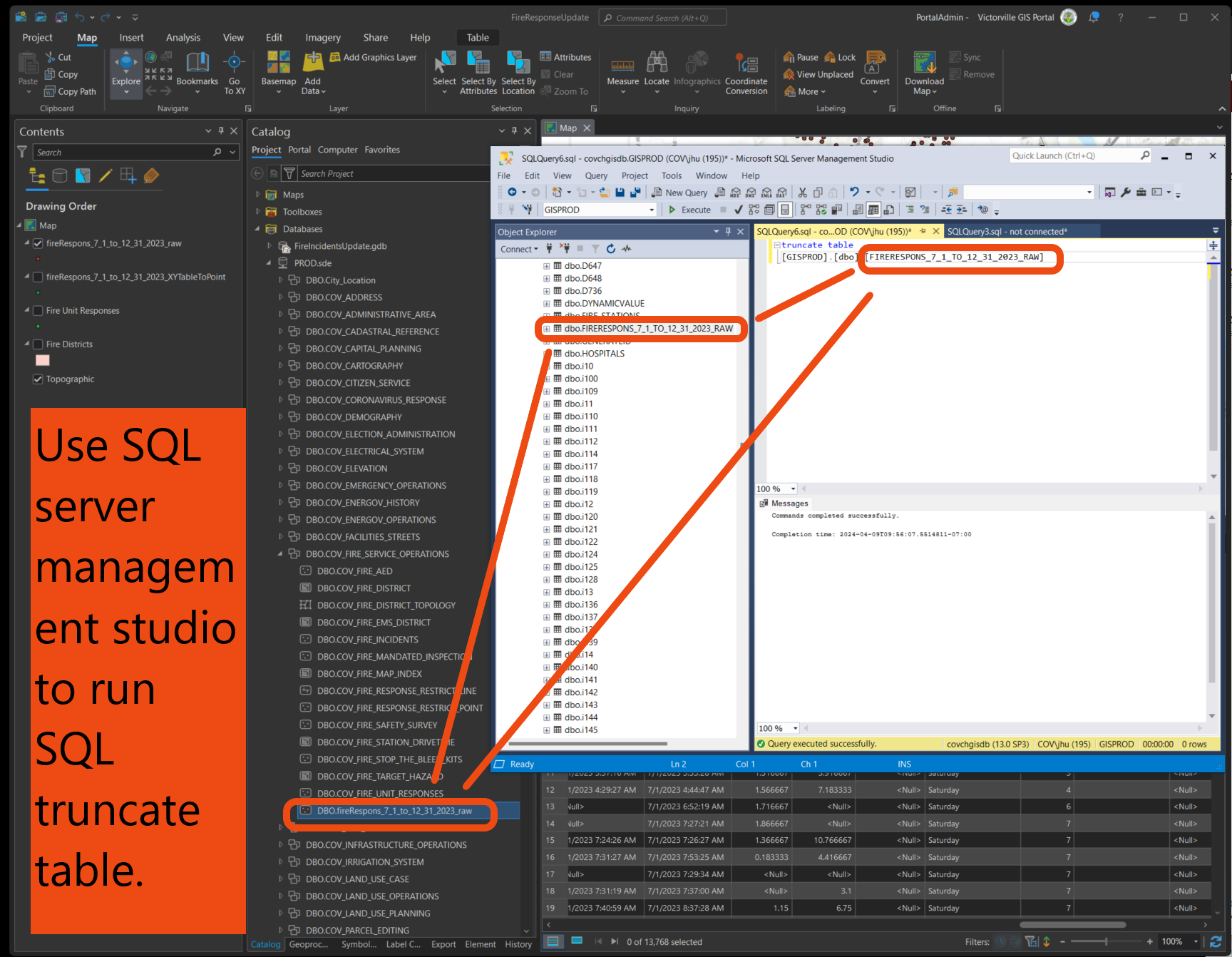Click Execute in SQL Server Management Studio

tap(689, 210)
